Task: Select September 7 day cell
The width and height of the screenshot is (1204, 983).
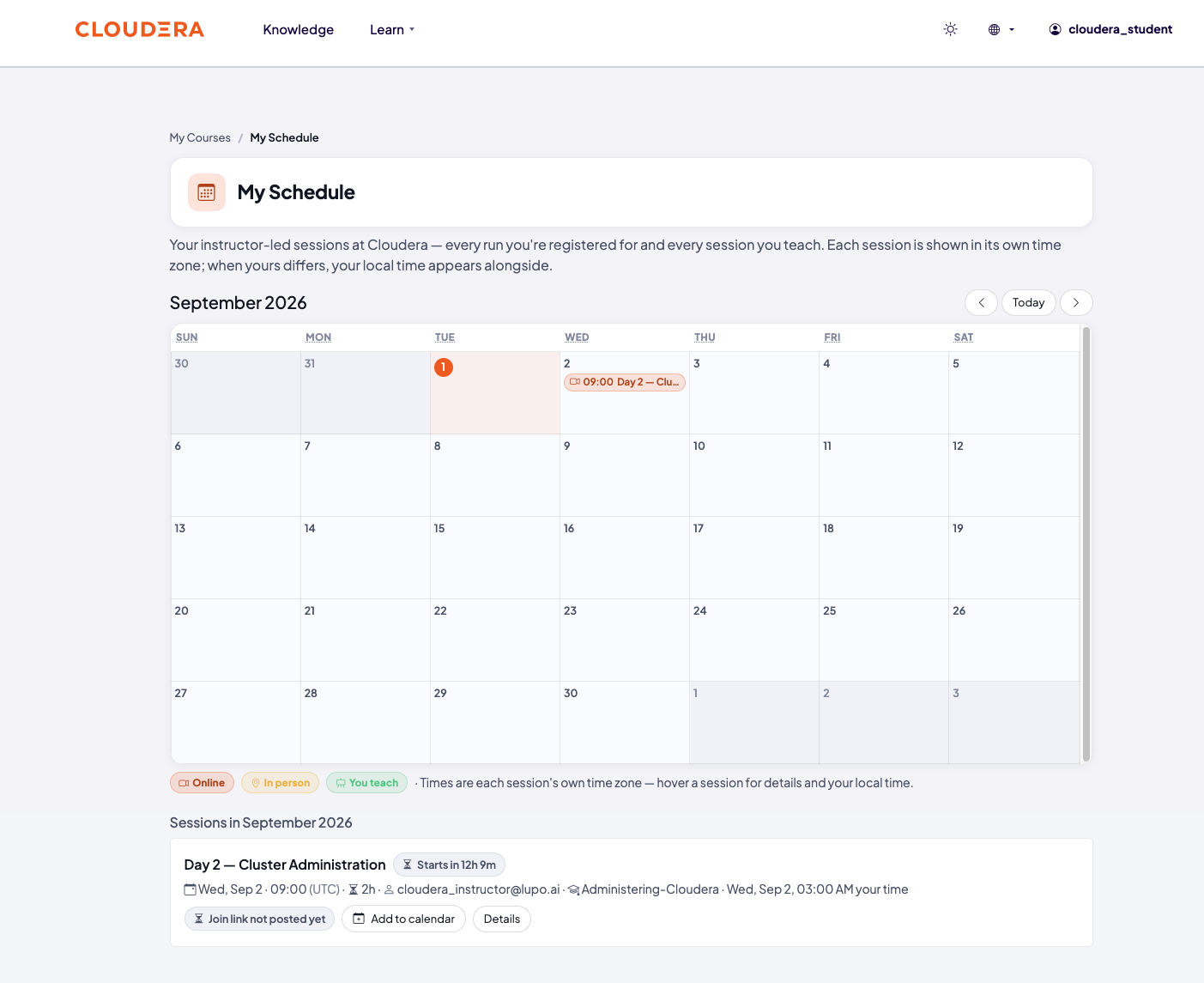Action: (366, 475)
